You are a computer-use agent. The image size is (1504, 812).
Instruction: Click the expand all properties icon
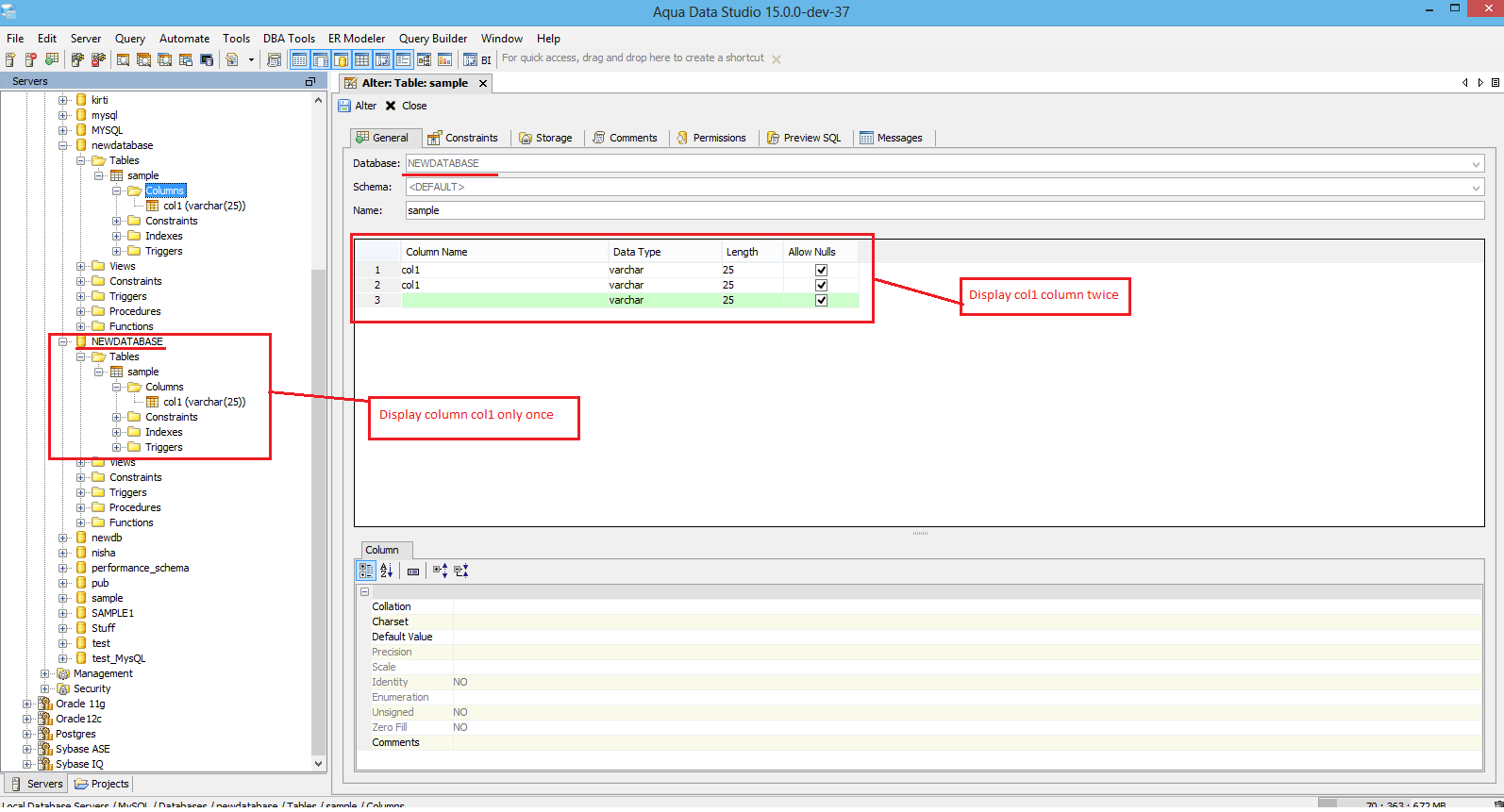(440, 571)
